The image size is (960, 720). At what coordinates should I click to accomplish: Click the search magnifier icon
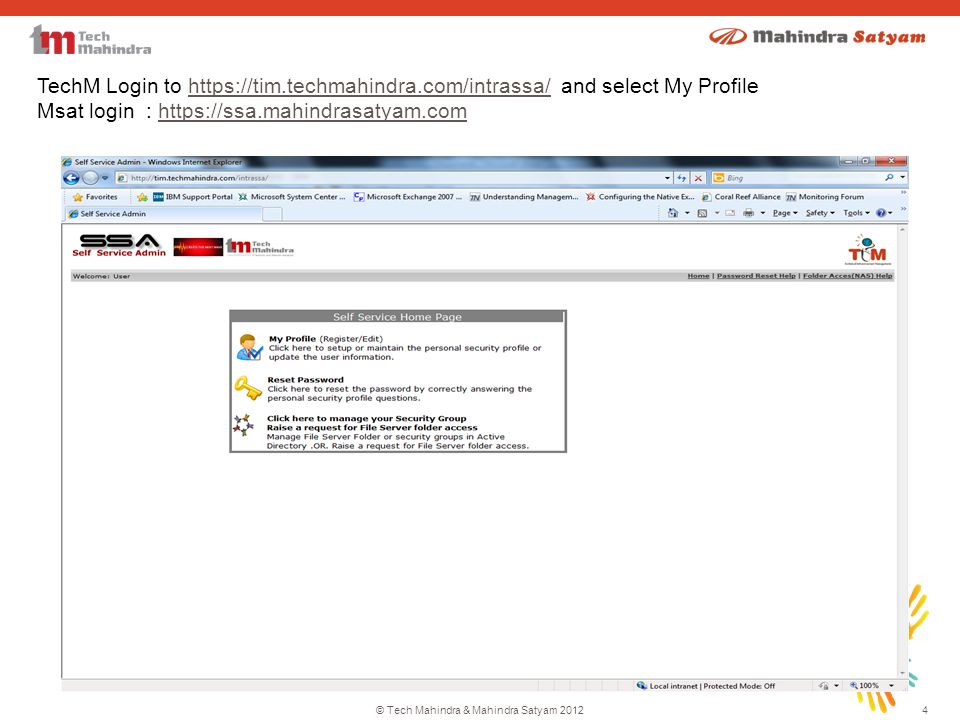click(889, 178)
